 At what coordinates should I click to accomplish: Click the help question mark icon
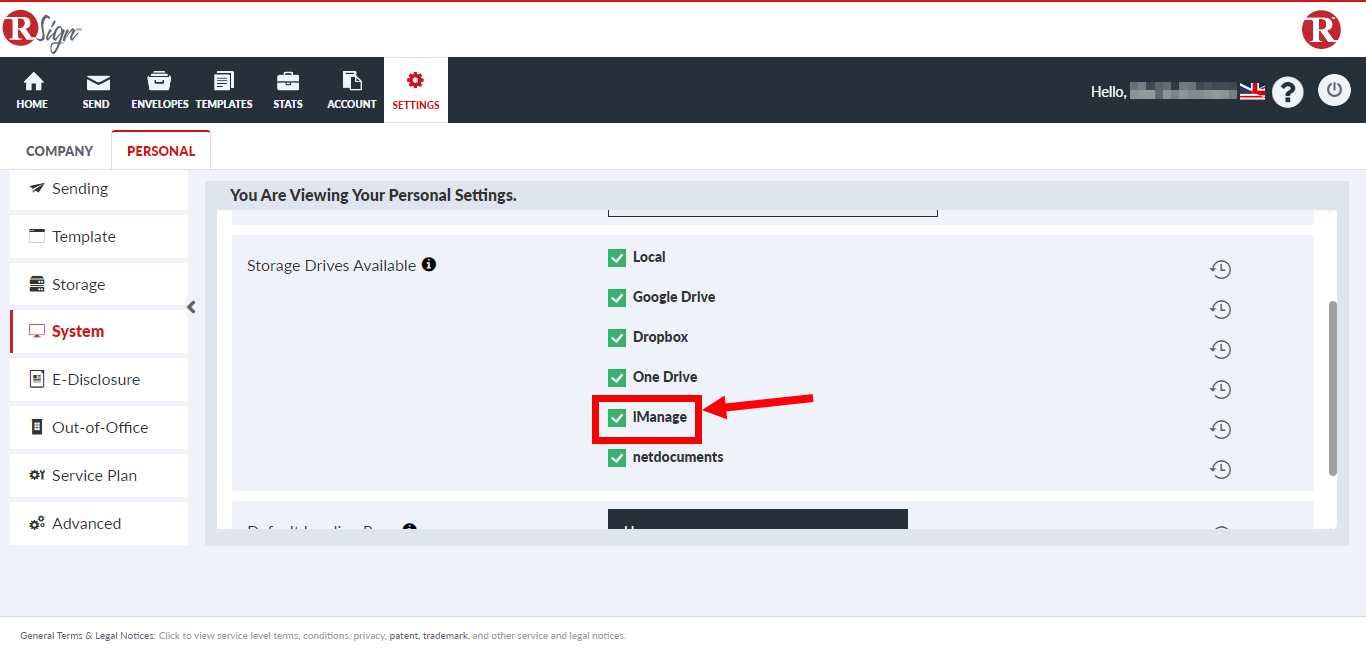[1287, 92]
